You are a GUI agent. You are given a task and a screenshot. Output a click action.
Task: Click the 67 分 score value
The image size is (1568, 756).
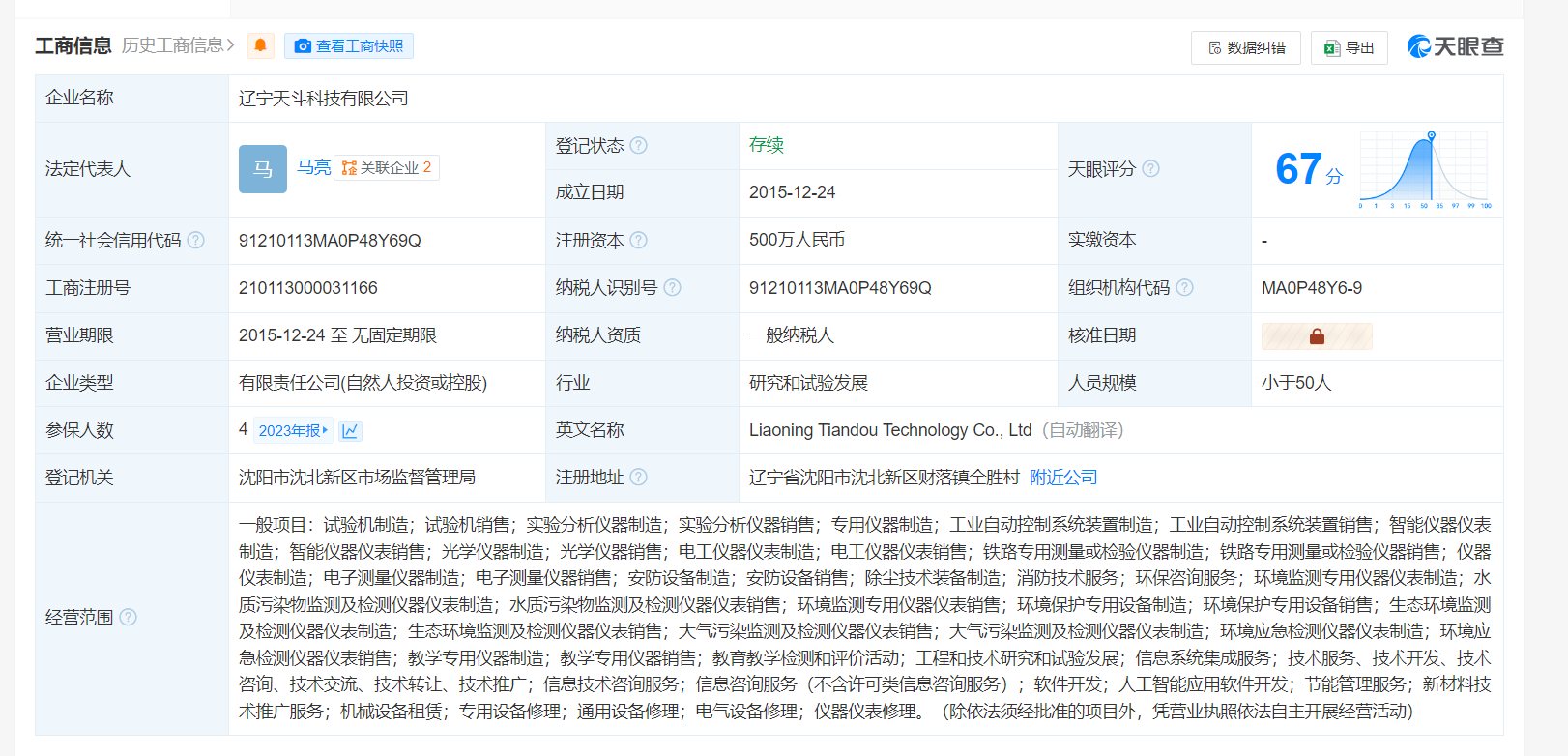[x=1309, y=169]
